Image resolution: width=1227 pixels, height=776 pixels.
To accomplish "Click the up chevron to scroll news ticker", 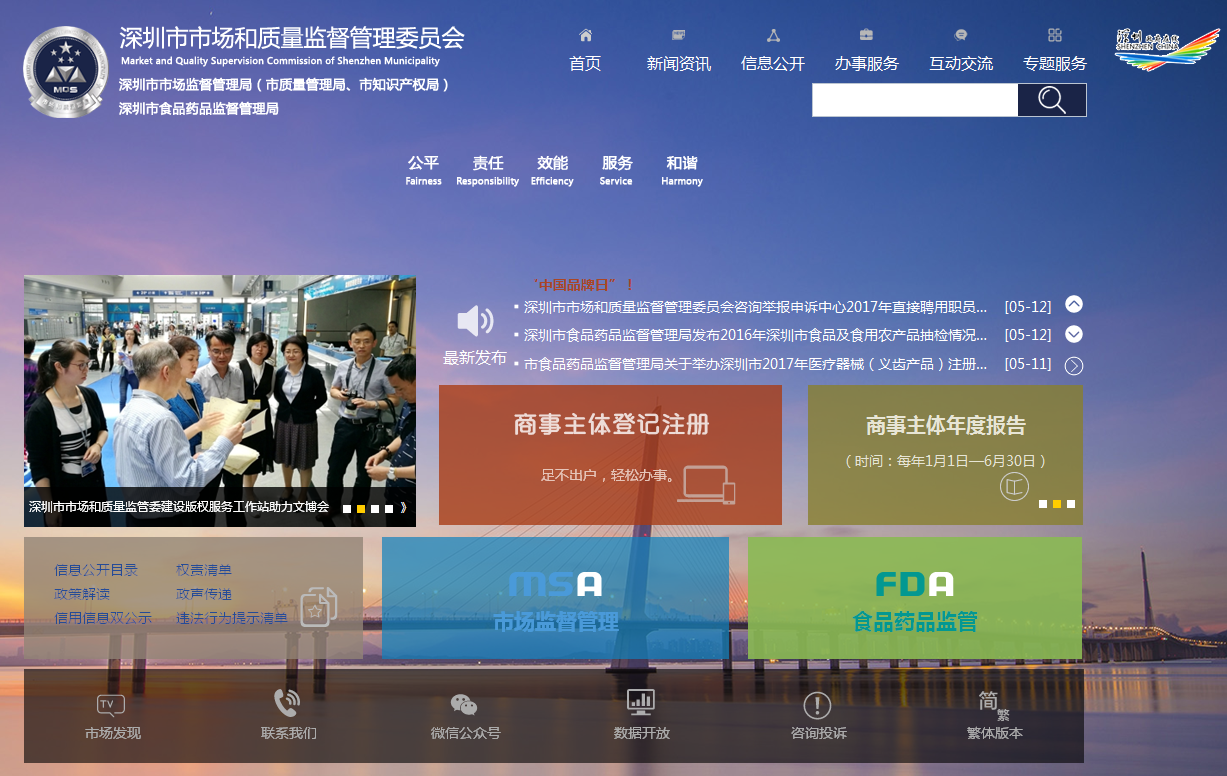I will point(1074,305).
